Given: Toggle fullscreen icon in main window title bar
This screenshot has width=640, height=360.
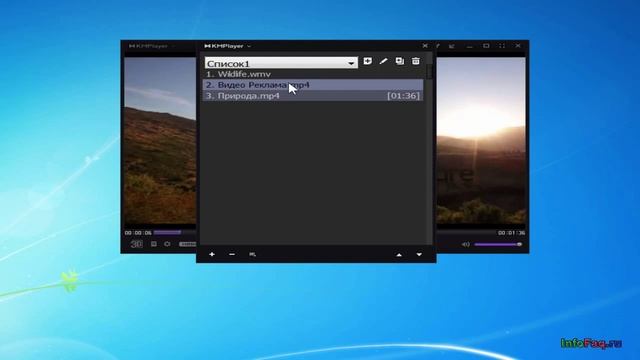Looking at the screenshot, I should (x=502, y=46).
